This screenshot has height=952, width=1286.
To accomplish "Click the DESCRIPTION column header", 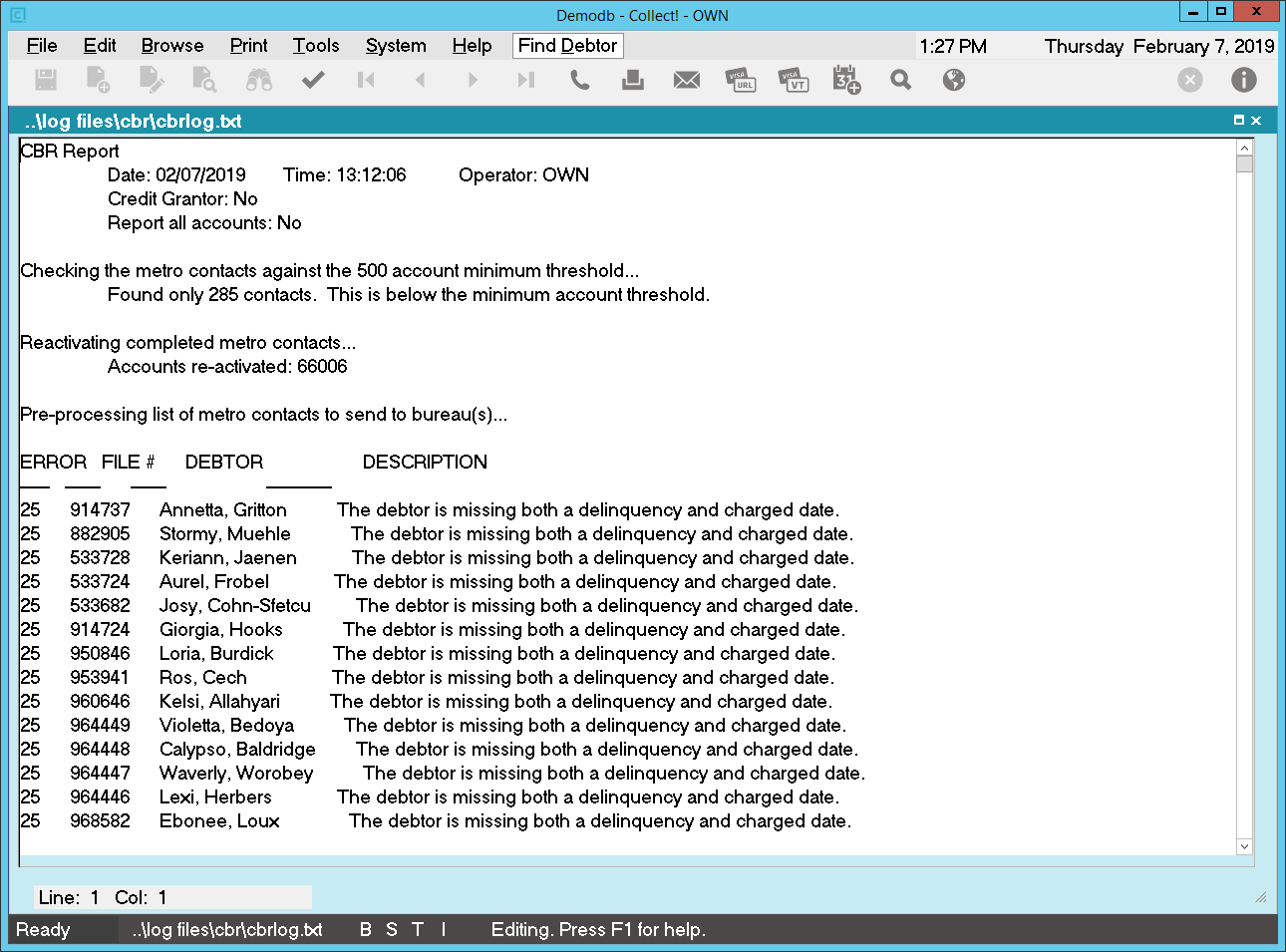I will [x=425, y=463].
